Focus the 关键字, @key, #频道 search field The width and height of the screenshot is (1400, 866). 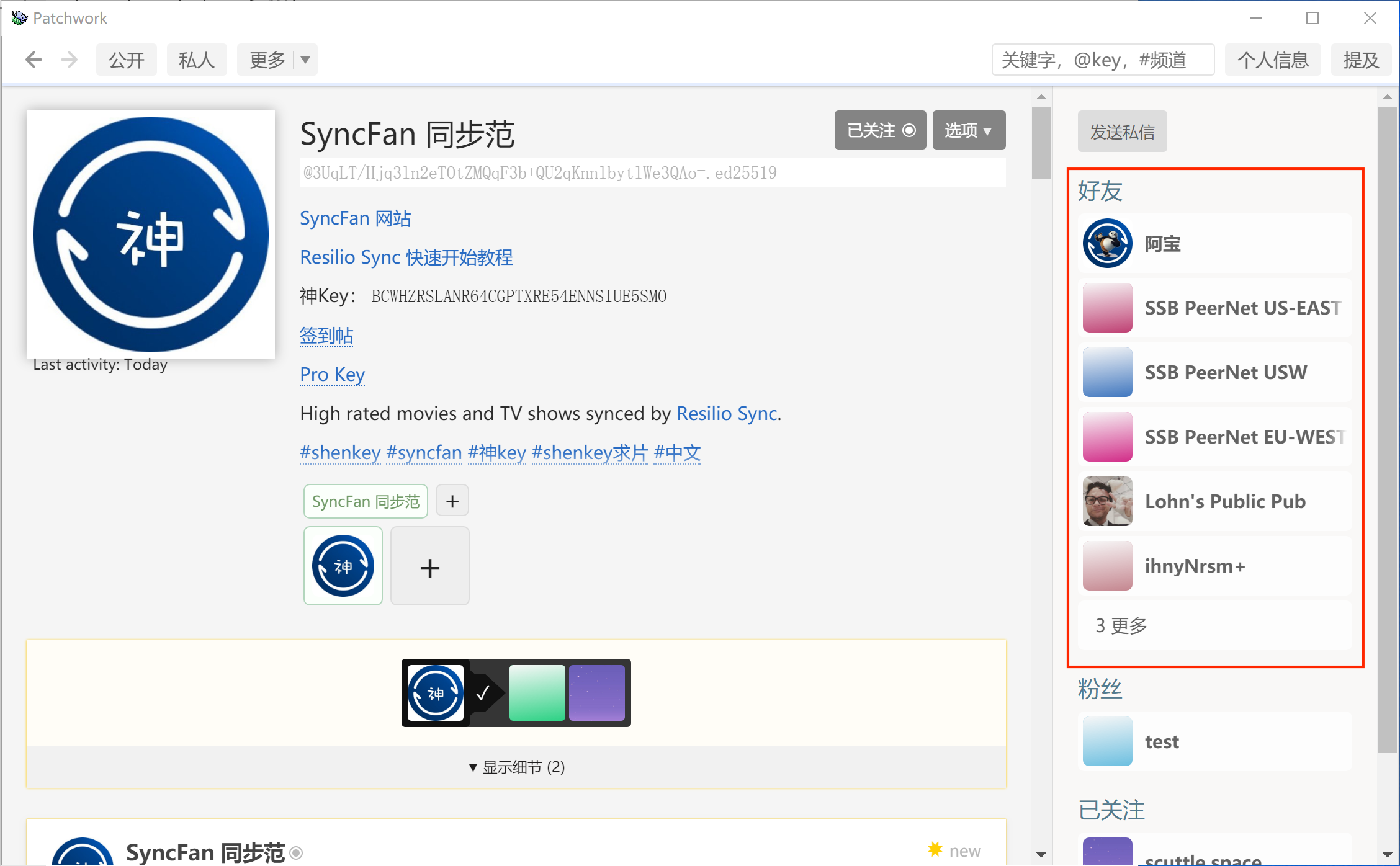[1103, 60]
